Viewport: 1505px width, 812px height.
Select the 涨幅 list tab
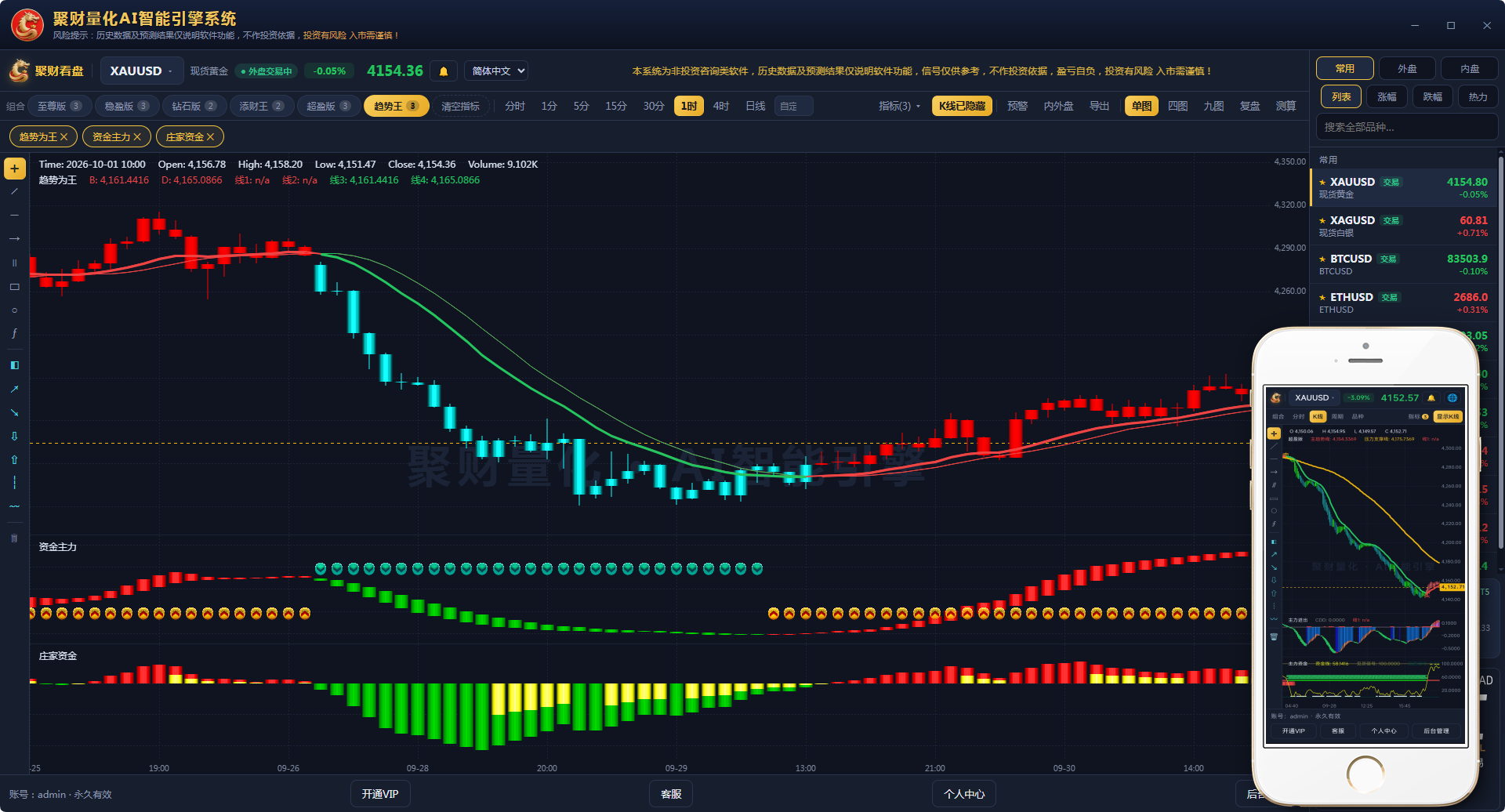(1387, 97)
